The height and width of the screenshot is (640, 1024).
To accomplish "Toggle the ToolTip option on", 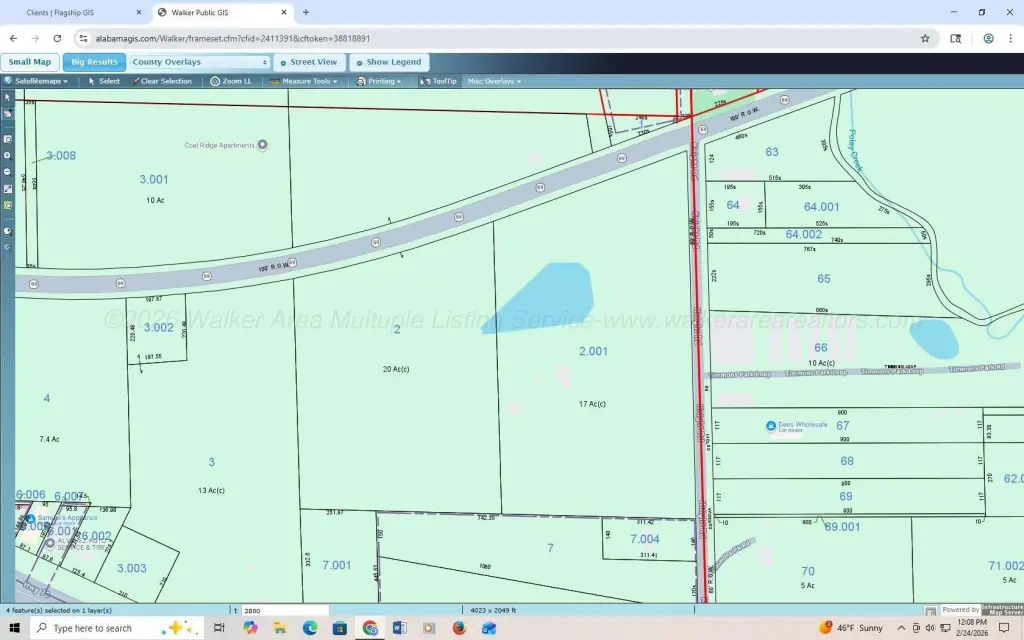I will pyautogui.click(x=439, y=81).
